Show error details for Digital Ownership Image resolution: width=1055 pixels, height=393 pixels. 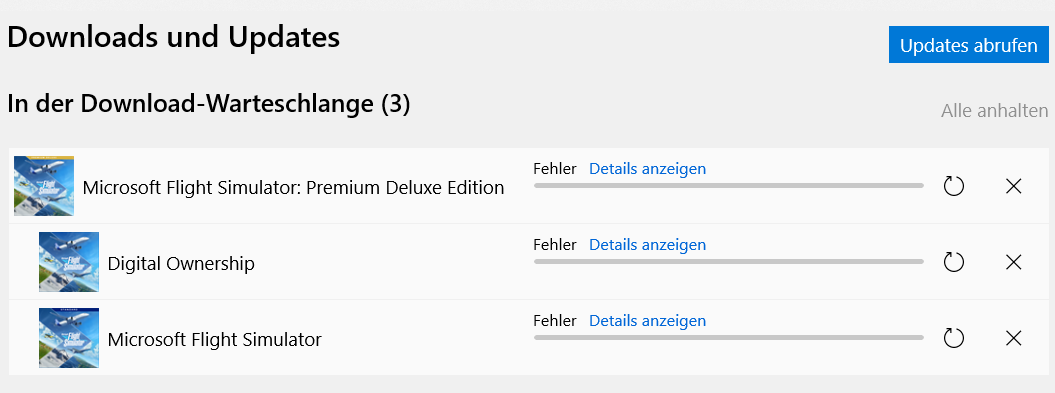tap(647, 245)
